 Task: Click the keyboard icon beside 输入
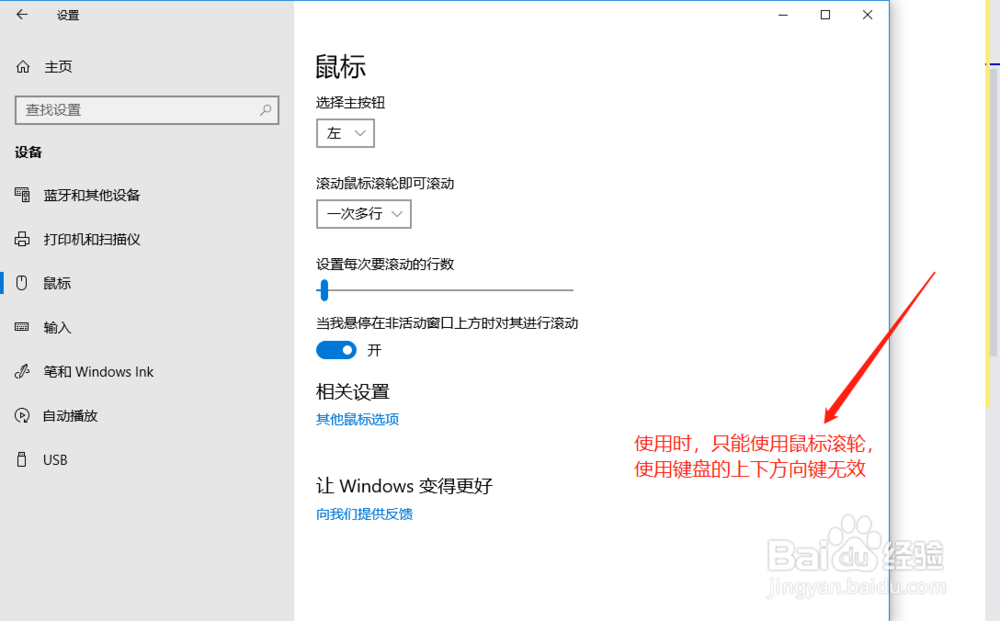pyautogui.click(x=22, y=327)
